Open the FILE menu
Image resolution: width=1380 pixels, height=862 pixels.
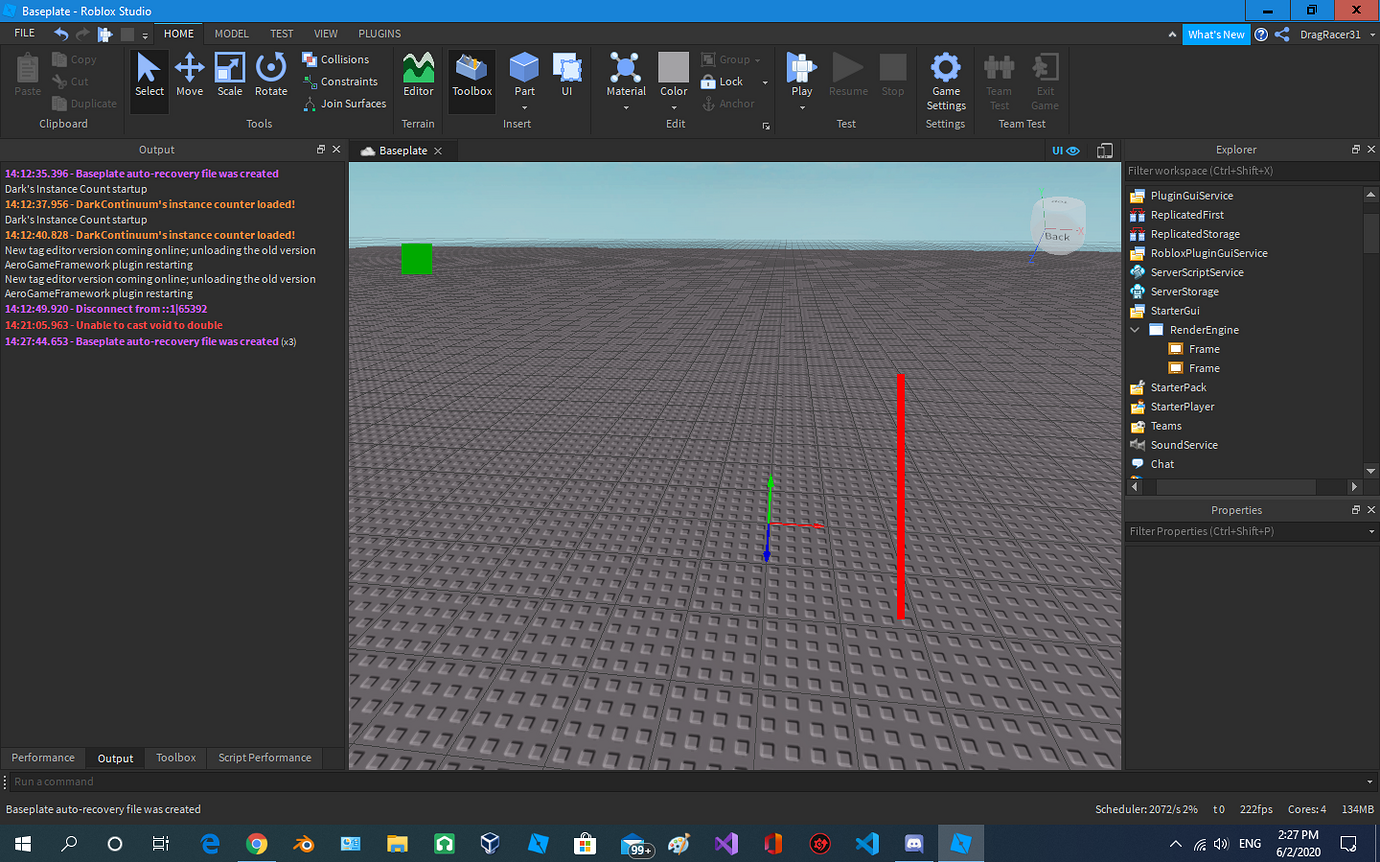[x=24, y=33]
